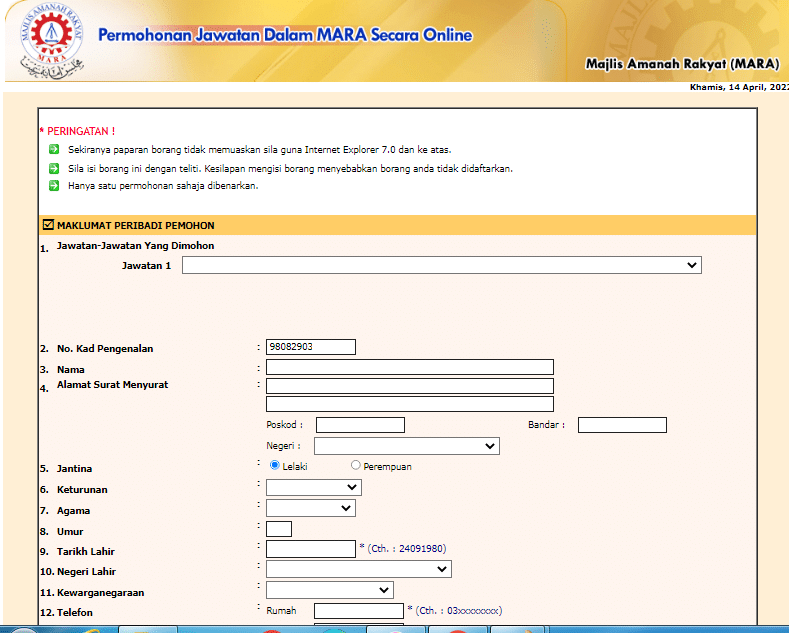Click second Alamat Surat Menyurat line
The width and height of the screenshot is (789, 633).
click(x=410, y=404)
